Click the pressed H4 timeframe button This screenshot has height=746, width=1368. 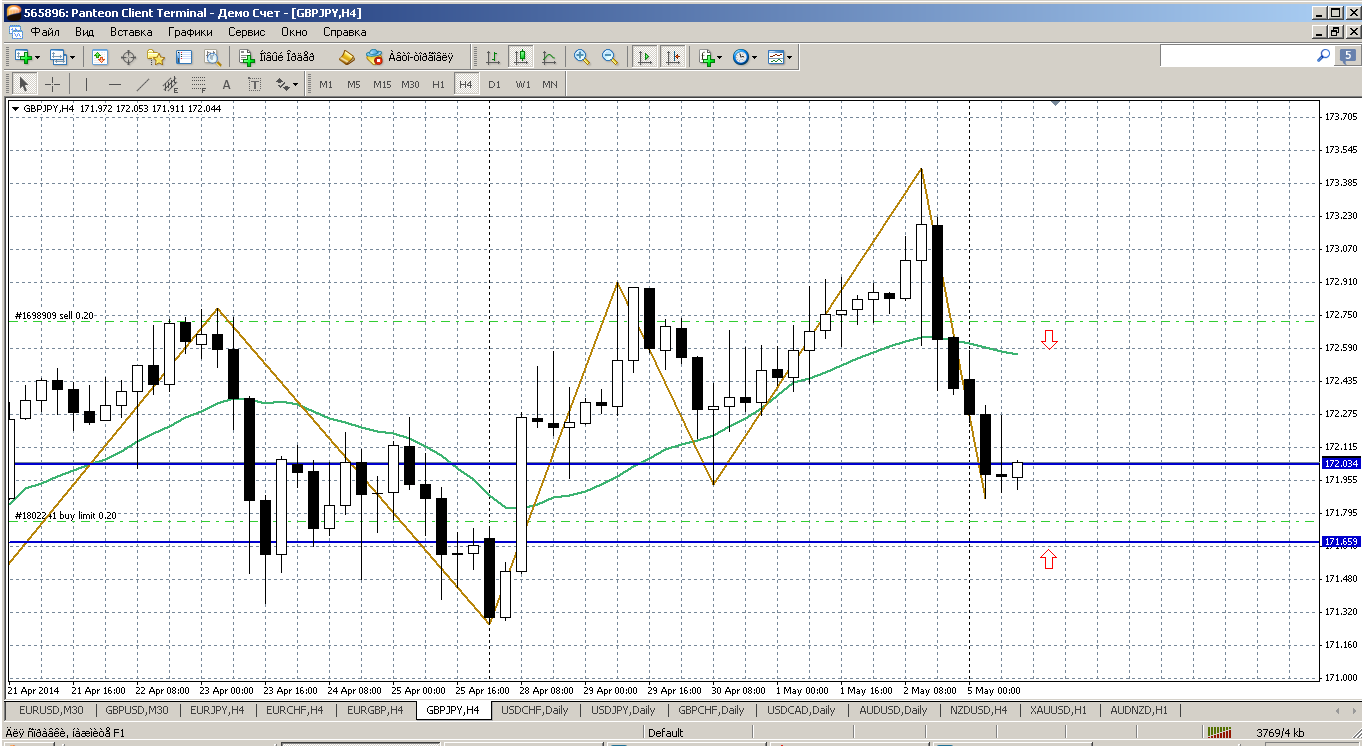click(466, 84)
